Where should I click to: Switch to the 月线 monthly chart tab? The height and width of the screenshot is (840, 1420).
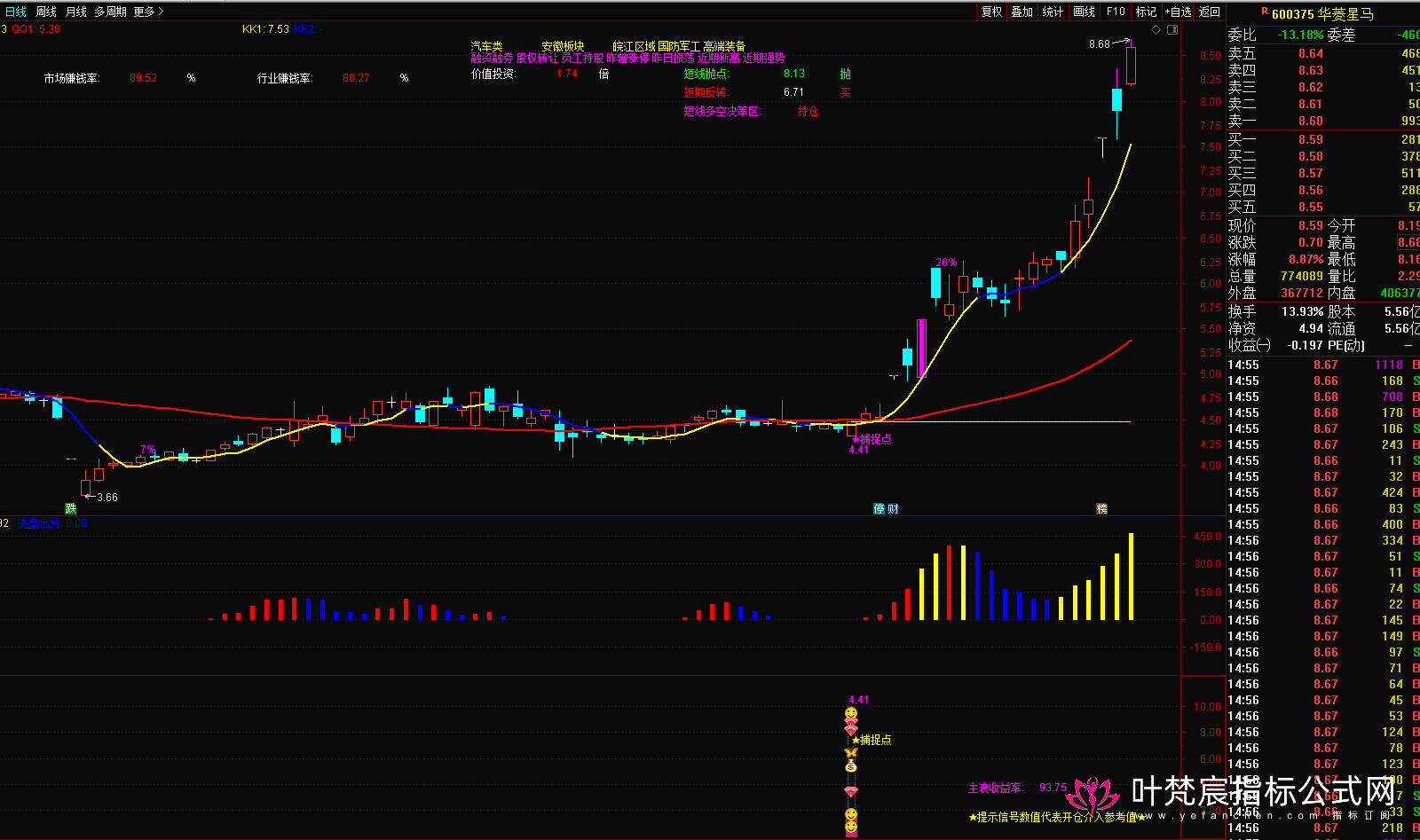pyautogui.click(x=76, y=12)
